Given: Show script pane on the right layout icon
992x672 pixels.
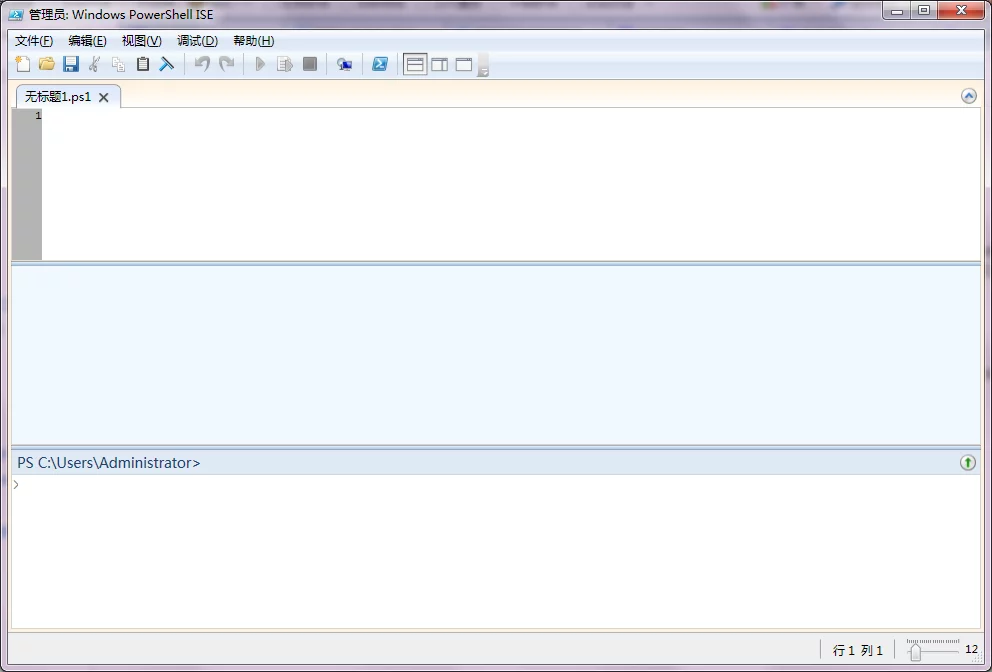Looking at the screenshot, I should point(440,65).
